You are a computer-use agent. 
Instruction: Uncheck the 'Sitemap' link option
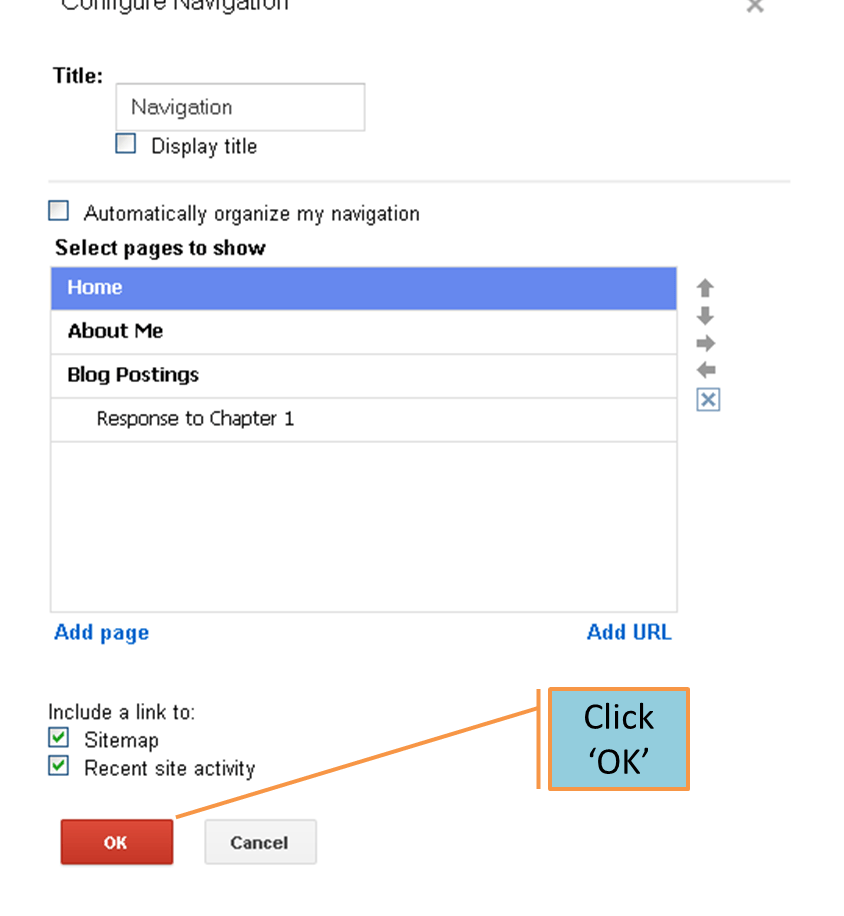(58, 738)
